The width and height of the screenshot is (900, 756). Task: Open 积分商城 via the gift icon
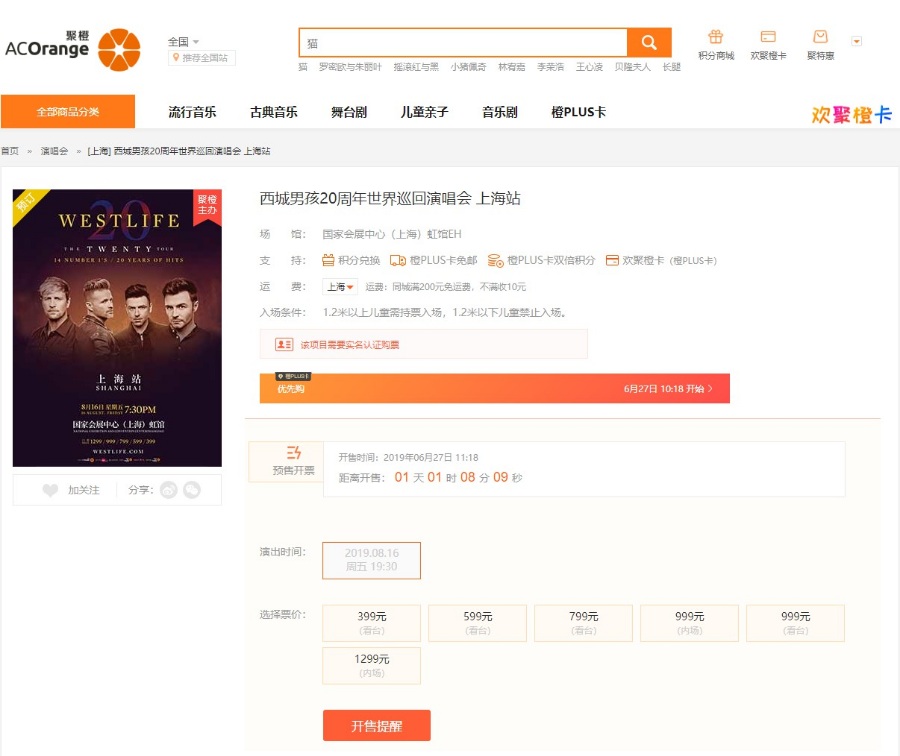715,38
